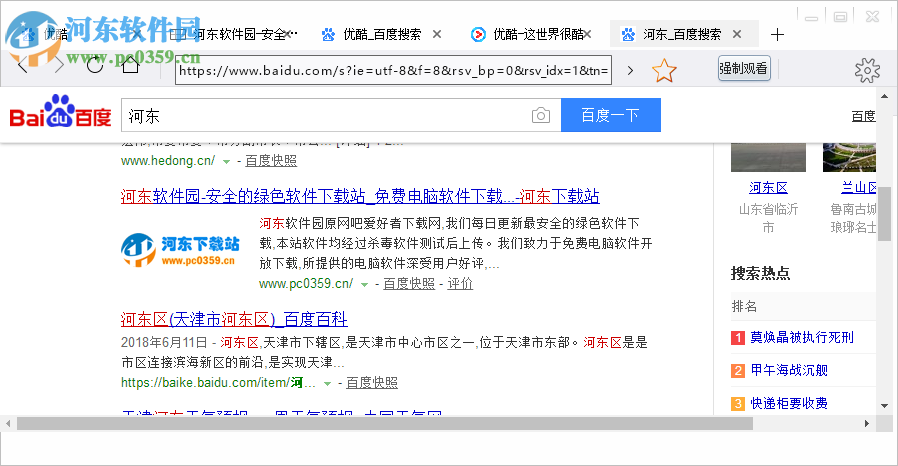Image resolution: width=898 pixels, height=466 pixels.
Task: Click the vertical scrollbar thumb
Action: pos(884,214)
